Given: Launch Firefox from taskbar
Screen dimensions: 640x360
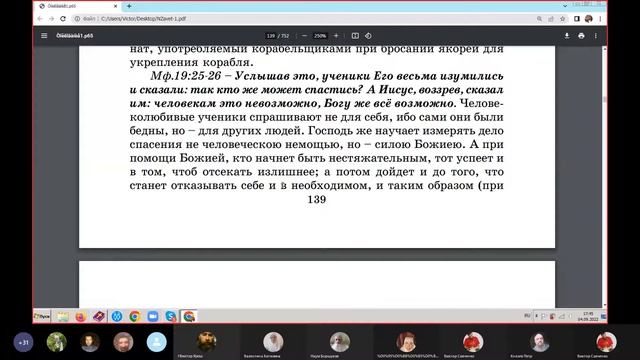Looking at the screenshot, I should (x=80, y=316).
